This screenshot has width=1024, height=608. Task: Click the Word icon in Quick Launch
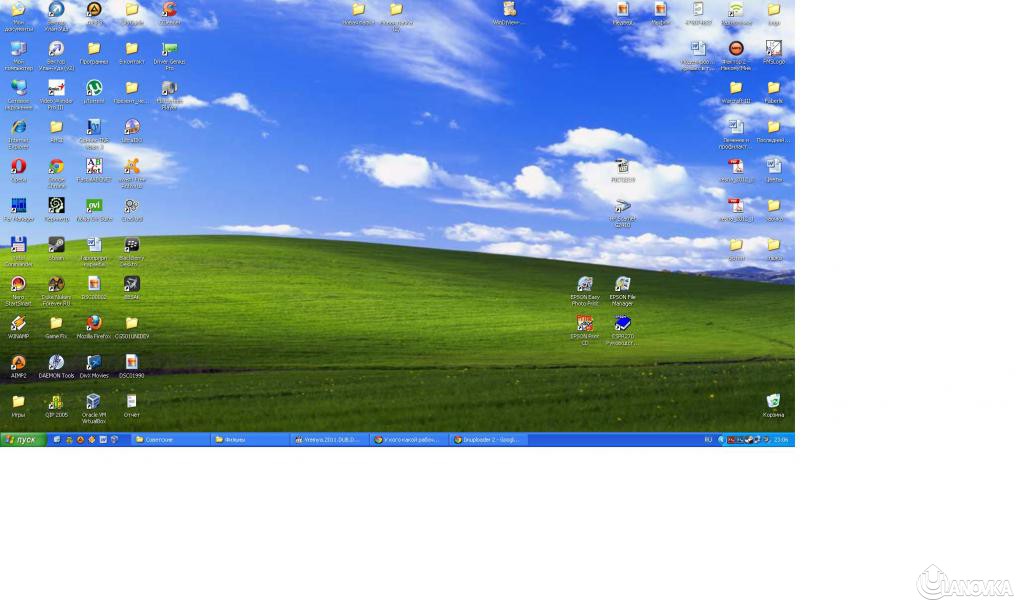coord(103,440)
